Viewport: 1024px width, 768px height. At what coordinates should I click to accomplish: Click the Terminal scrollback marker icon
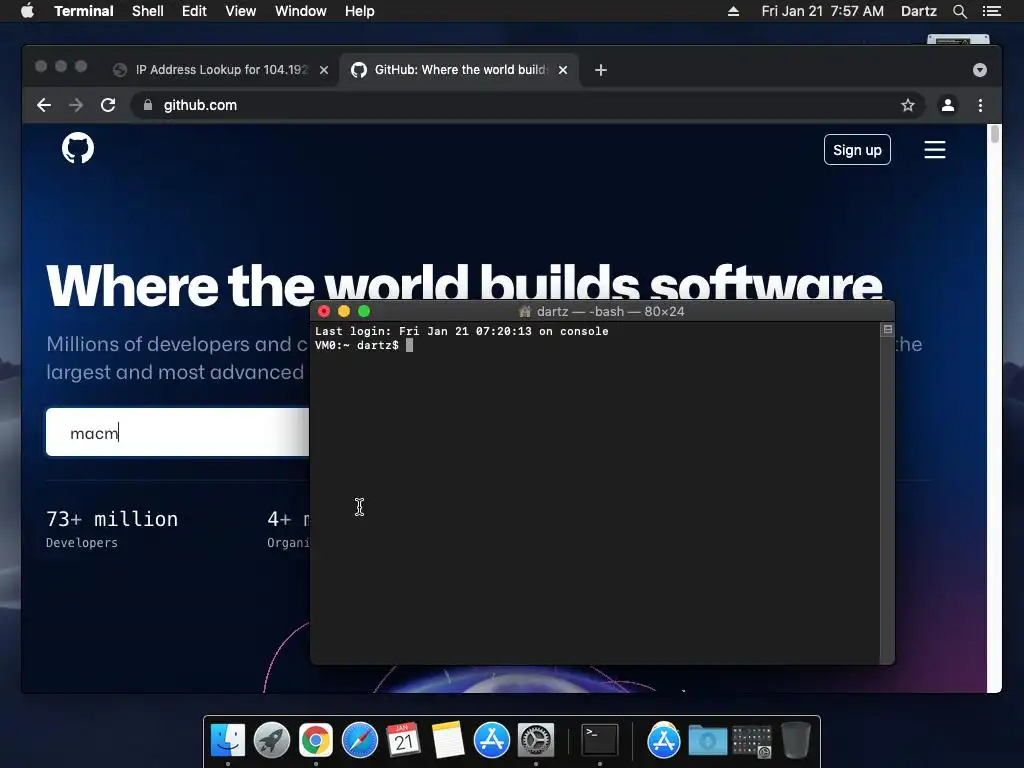tap(888, 329)
